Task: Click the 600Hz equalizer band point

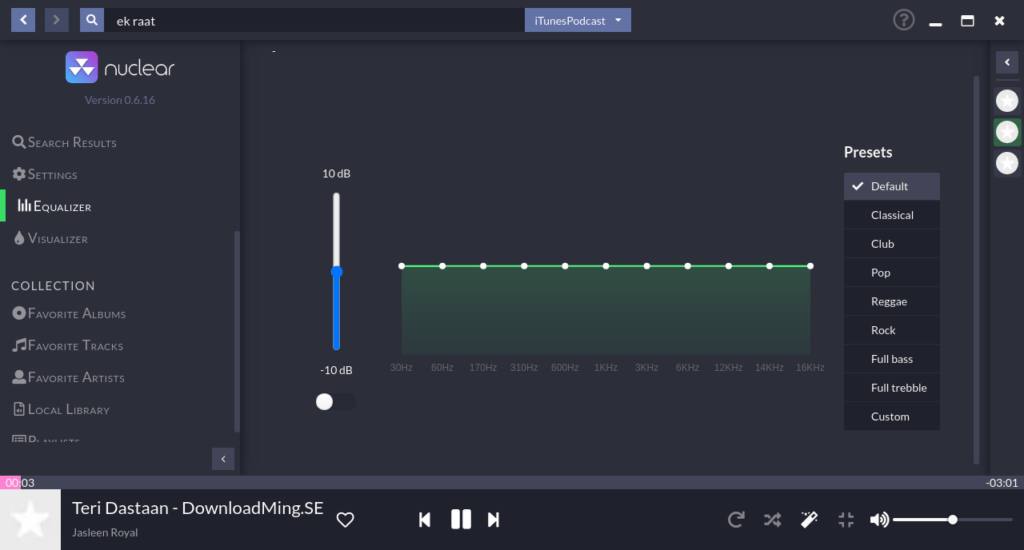Action: (x=565, y=266)
